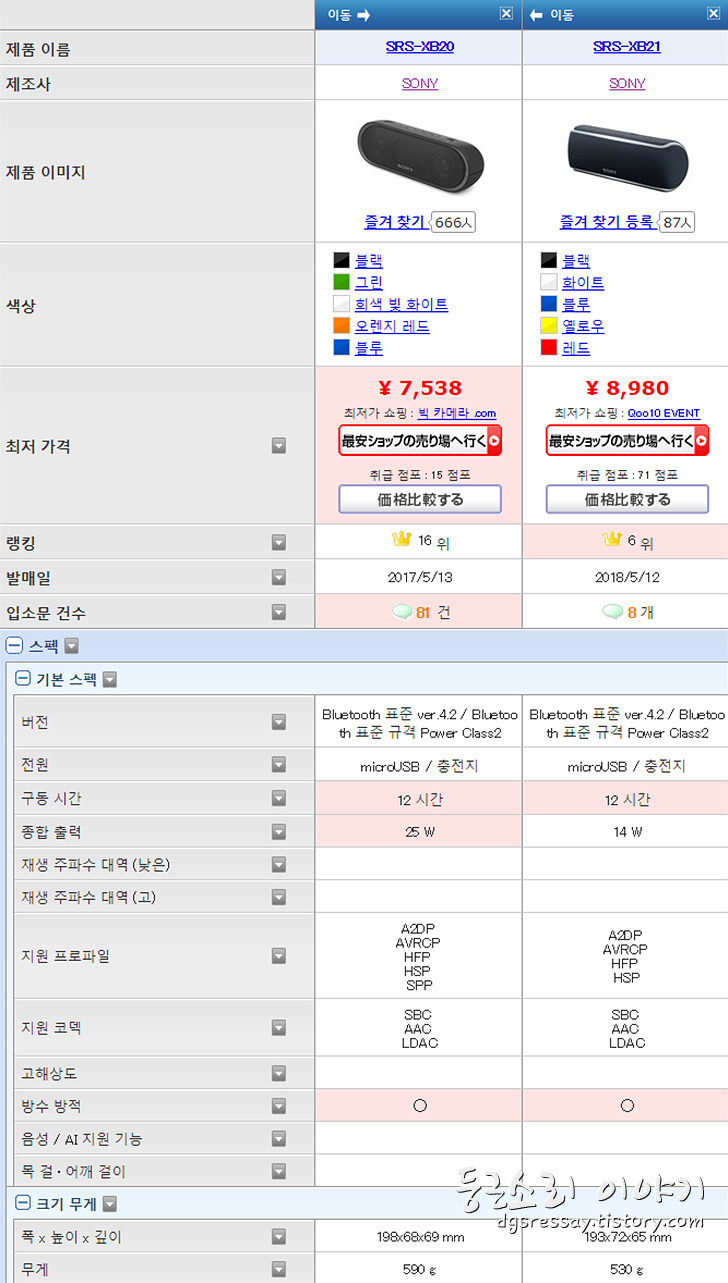The height and width of the screenshot is (1283, 728).
Task: Open the 81 건 reviews for SRS-XB20
Action: click(432, 612)
